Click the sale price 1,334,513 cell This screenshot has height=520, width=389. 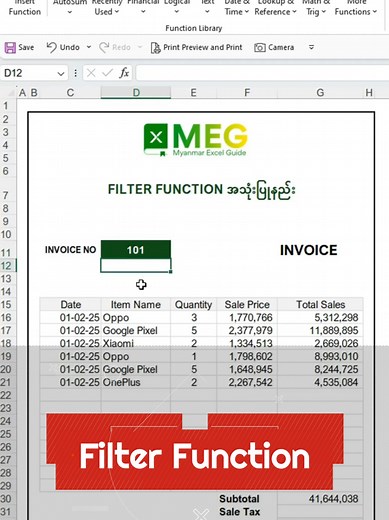[247, 343]
